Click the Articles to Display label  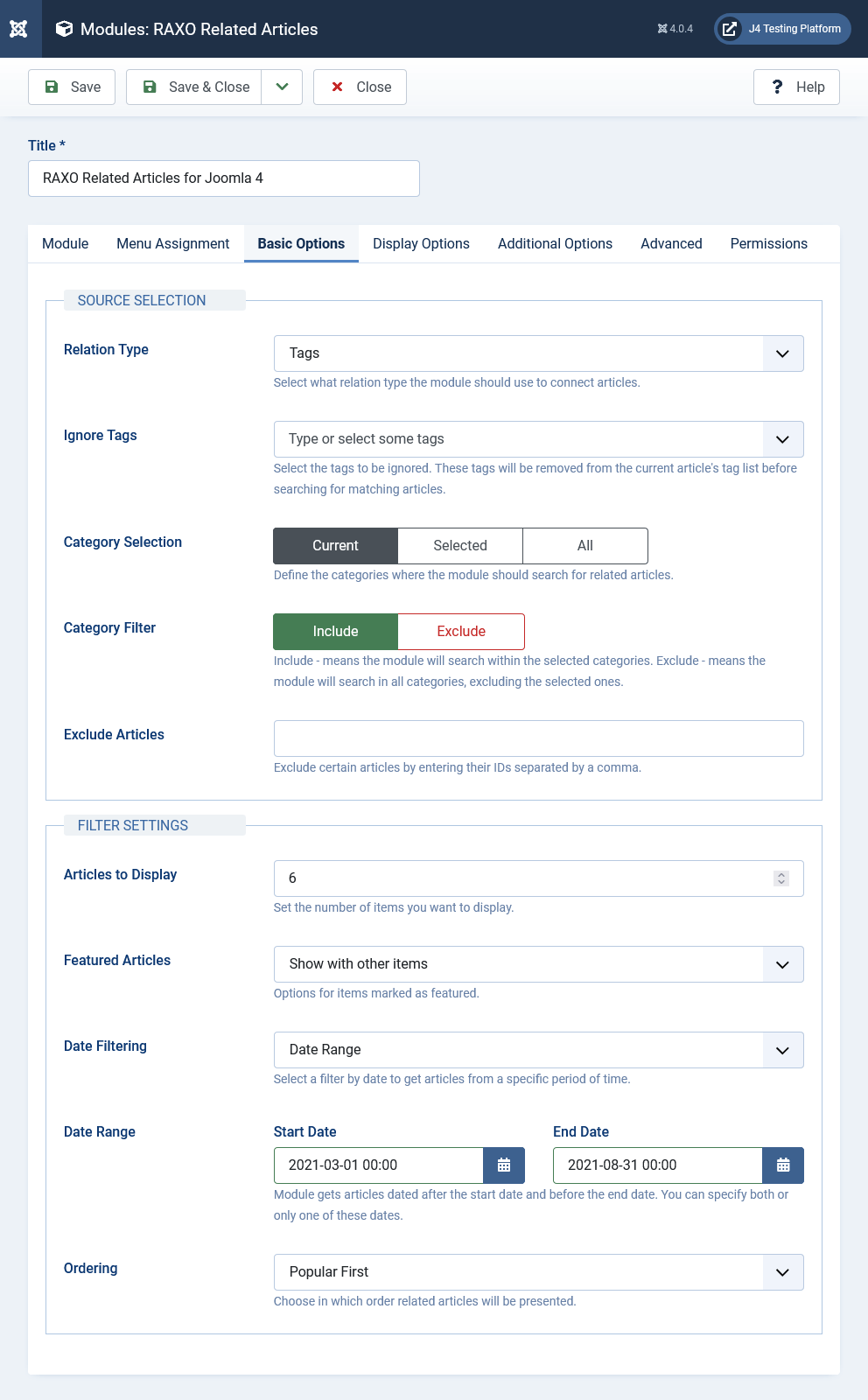(120, 875)
